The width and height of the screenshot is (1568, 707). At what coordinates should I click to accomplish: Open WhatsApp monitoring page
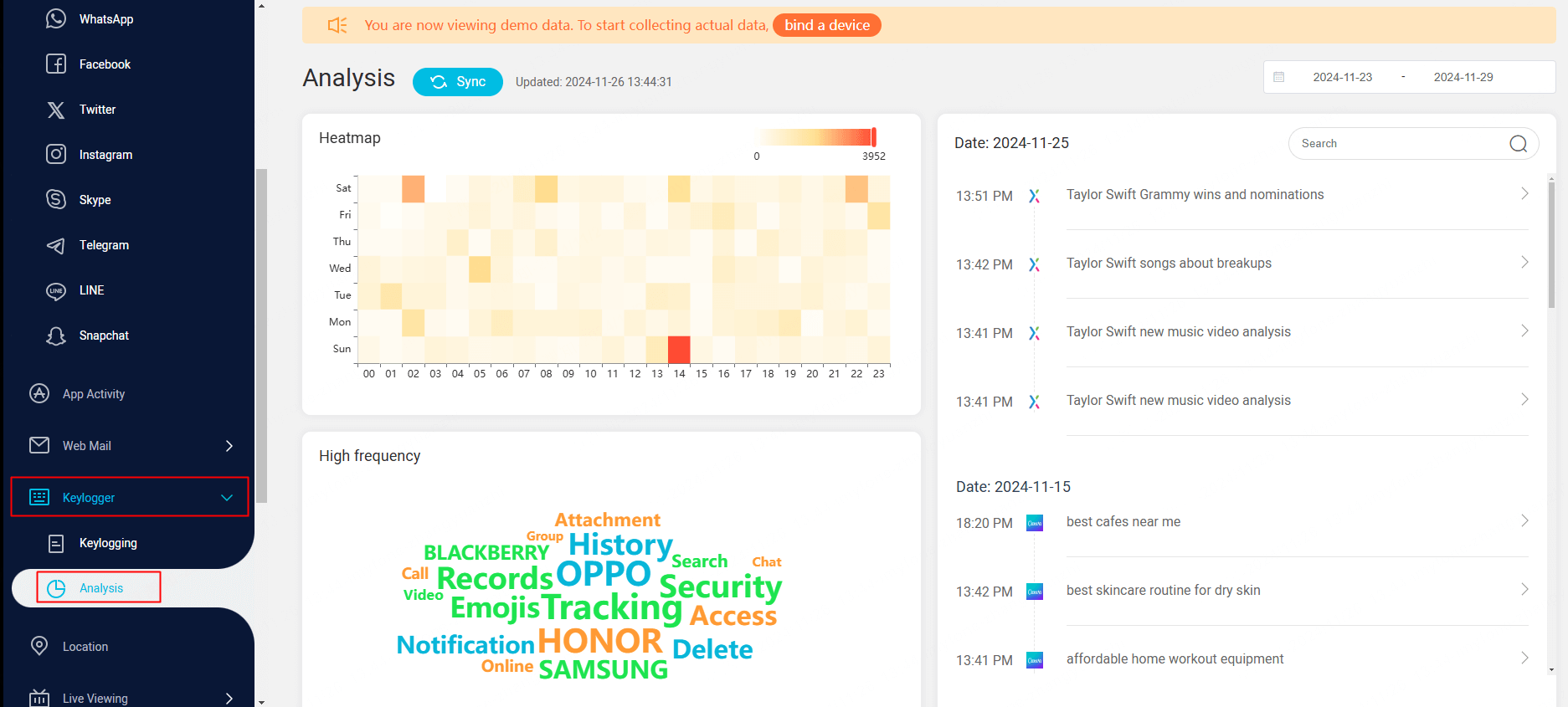click(x=106, y=18)
